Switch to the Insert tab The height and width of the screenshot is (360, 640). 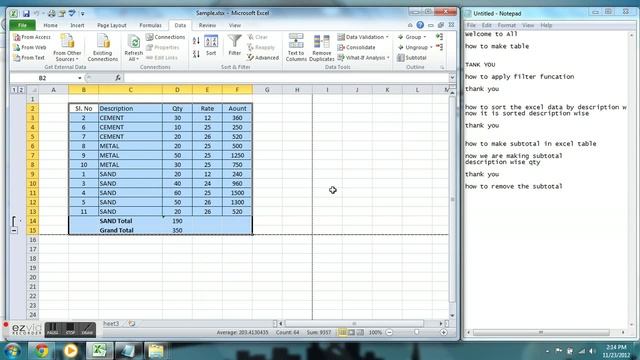[77, 25]
